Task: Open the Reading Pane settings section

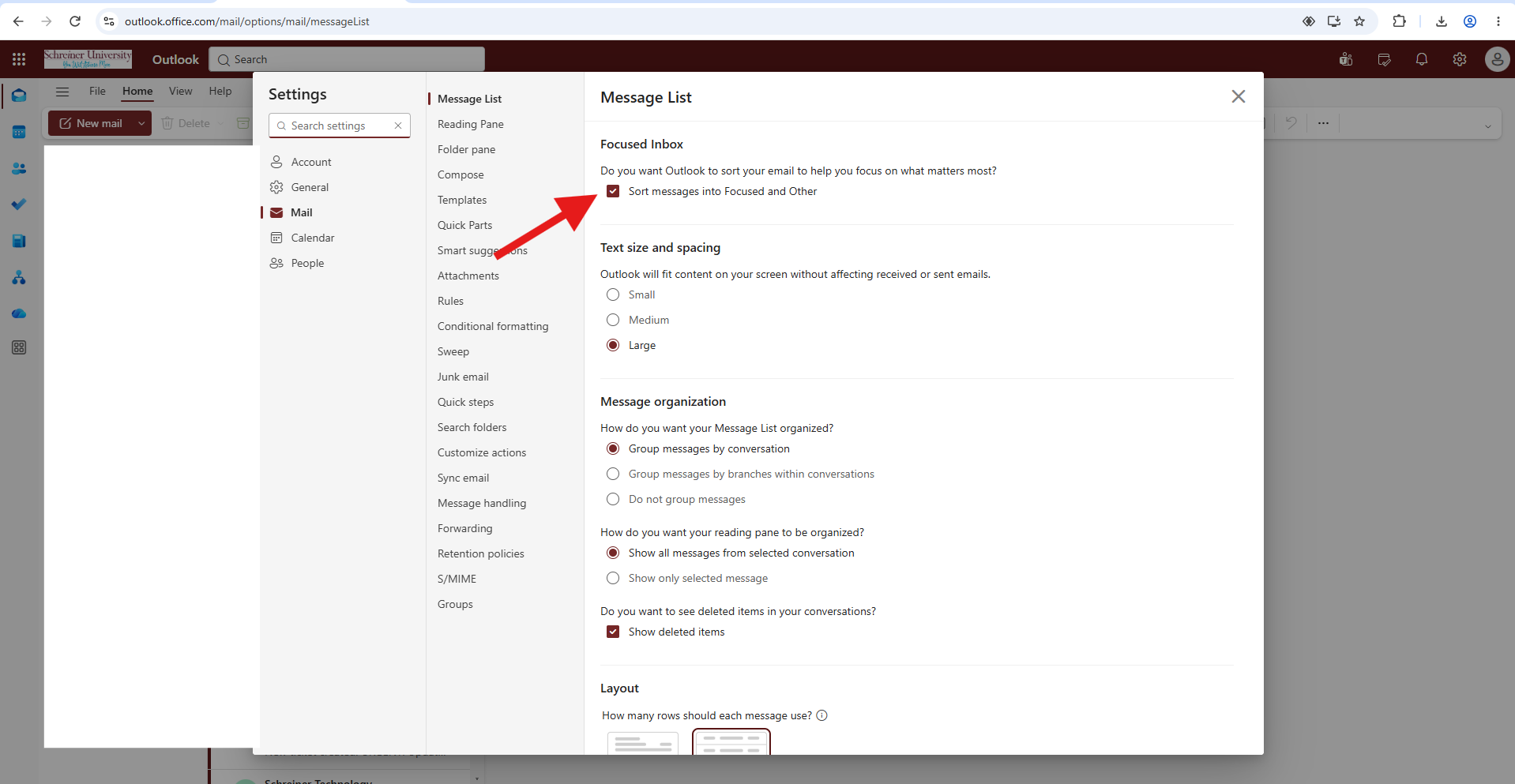Action: pyautogui.click(x=471, y=124)
